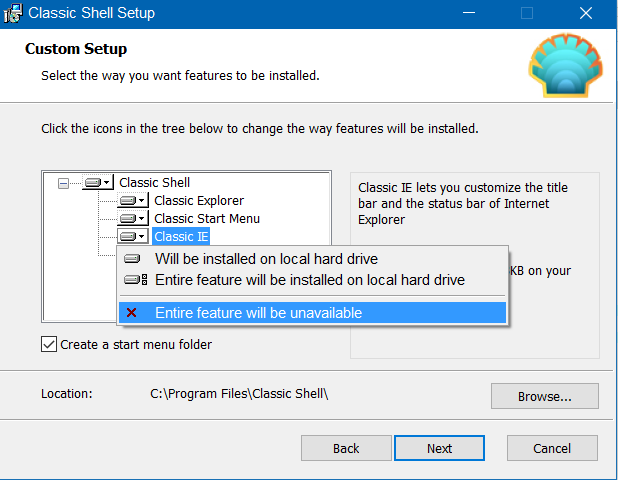Collapse the Classic Shell tree node
Image resolution: width=618 pixels, height=480 pixels.
tap(63, 183)
